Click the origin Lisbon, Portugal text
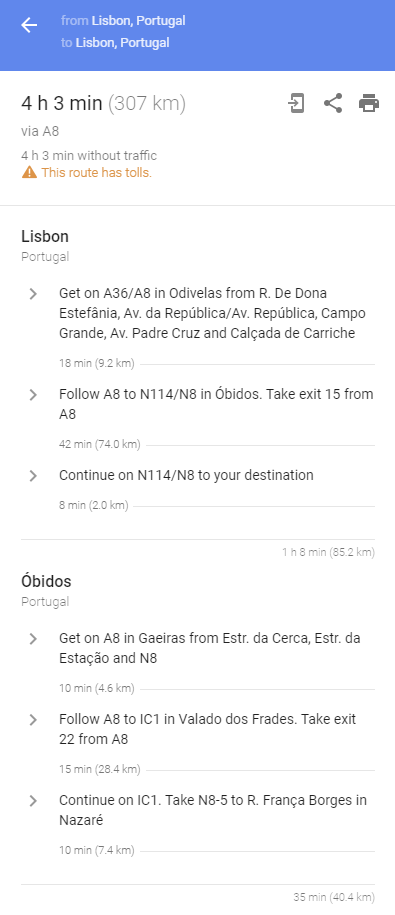This screenshot has width=395, height=915. pyautogui.click(x=138, y=21)
